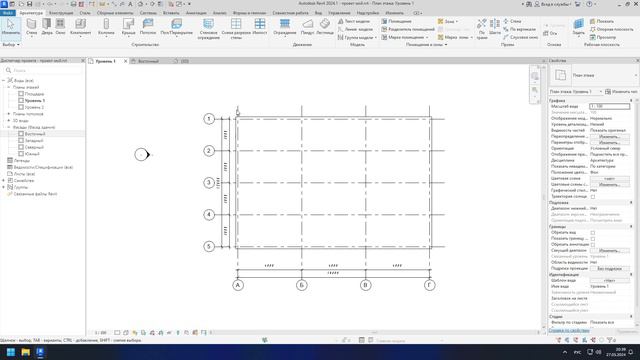Viewport: 640px width, 360px height.
Task: Select the Крыша (Roof) tool
Action: (128, 27)
